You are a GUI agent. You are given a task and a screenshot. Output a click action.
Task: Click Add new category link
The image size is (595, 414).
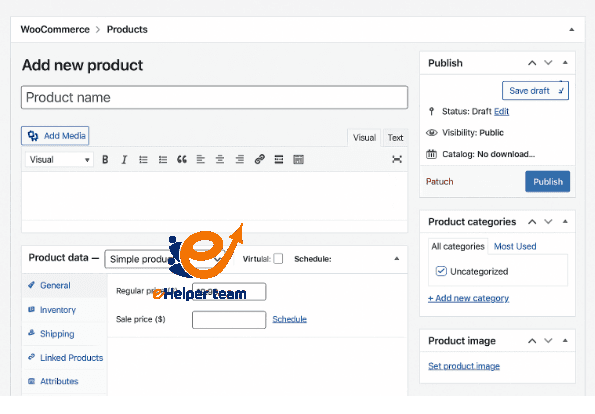(x=468, y=298)
